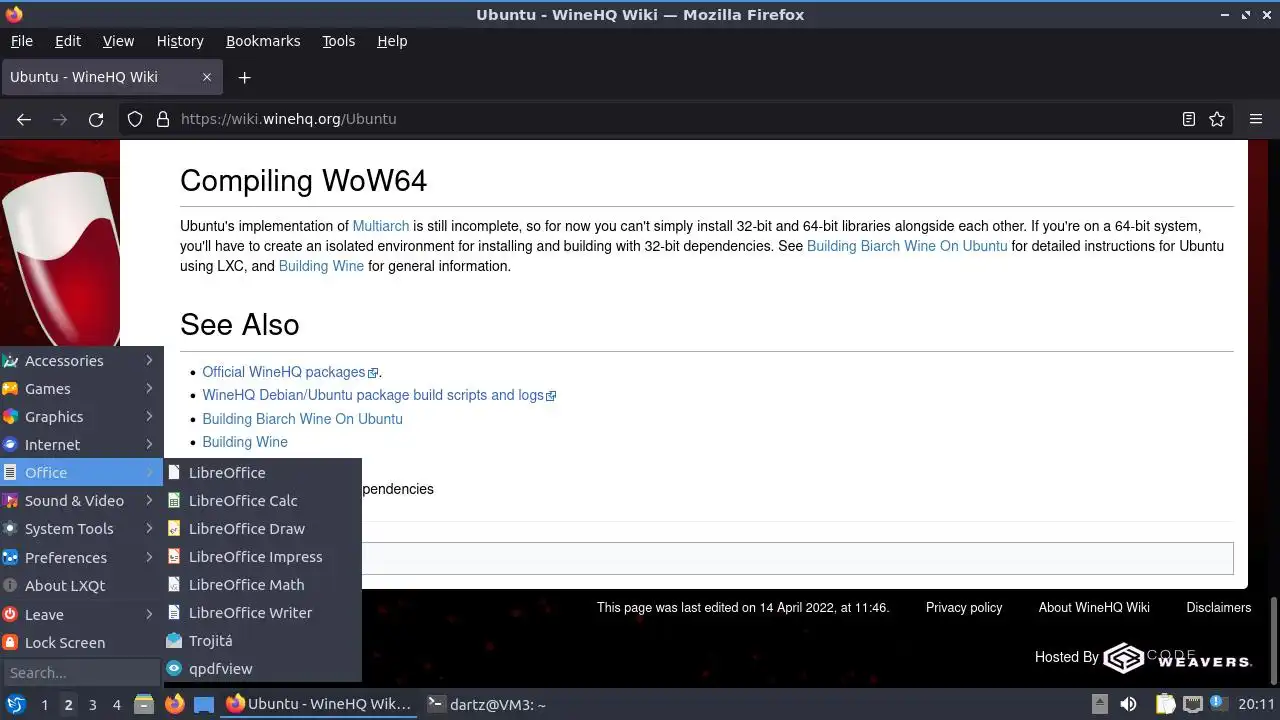
Task: Toggle Firefox reader view
Action: point(1189,119)
